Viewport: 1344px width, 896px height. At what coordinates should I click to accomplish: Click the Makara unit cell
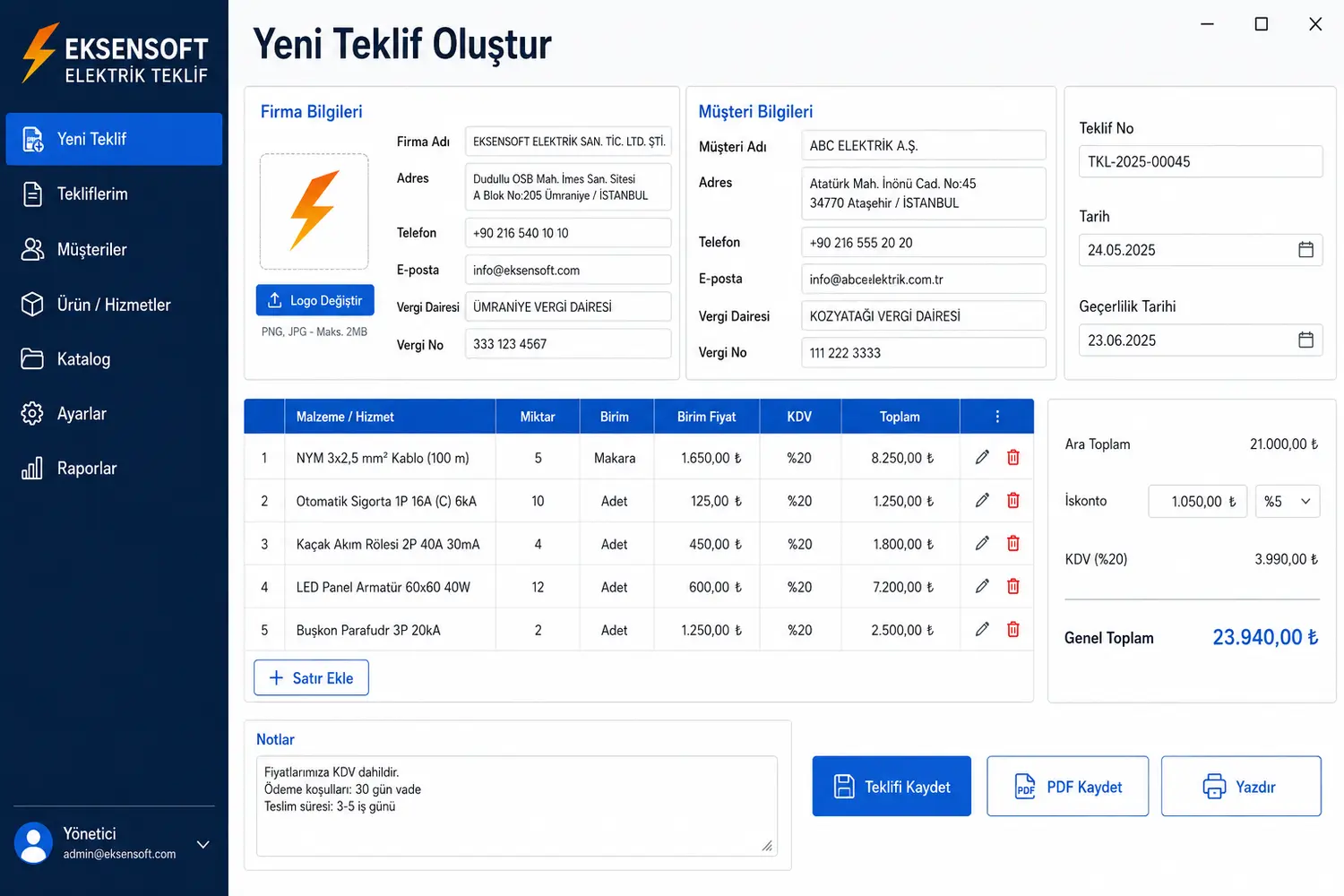click(x=615, y=458)
